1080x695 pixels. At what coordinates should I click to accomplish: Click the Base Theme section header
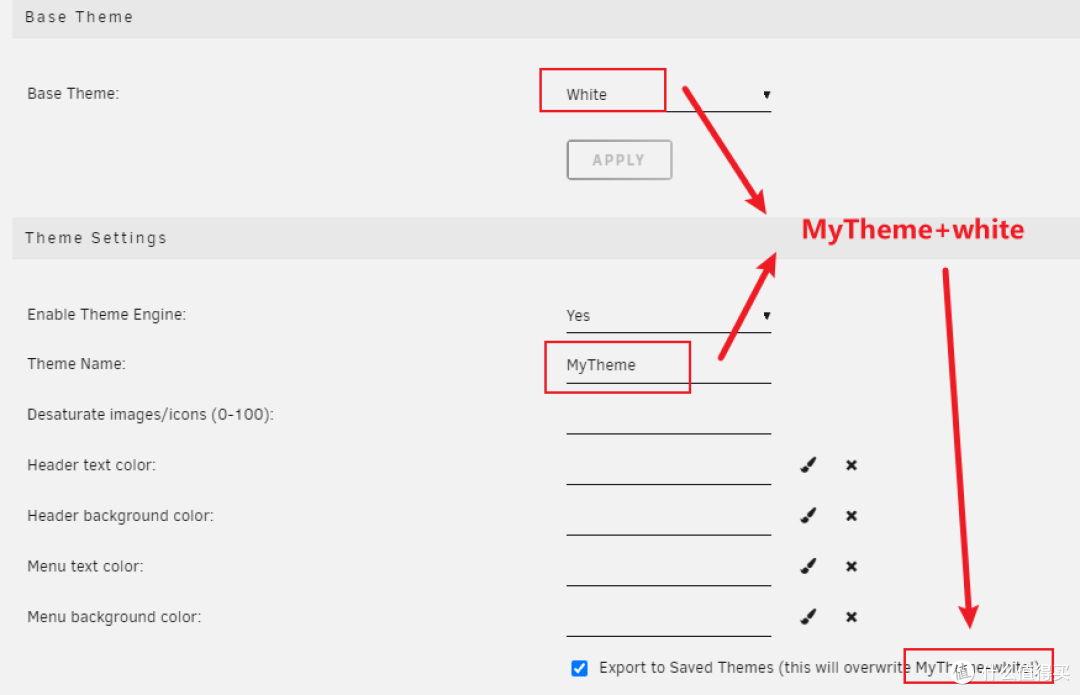79,17
